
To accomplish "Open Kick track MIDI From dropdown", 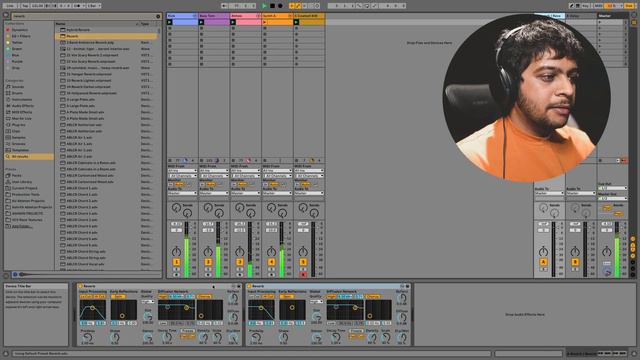I will tap(182, 171).
